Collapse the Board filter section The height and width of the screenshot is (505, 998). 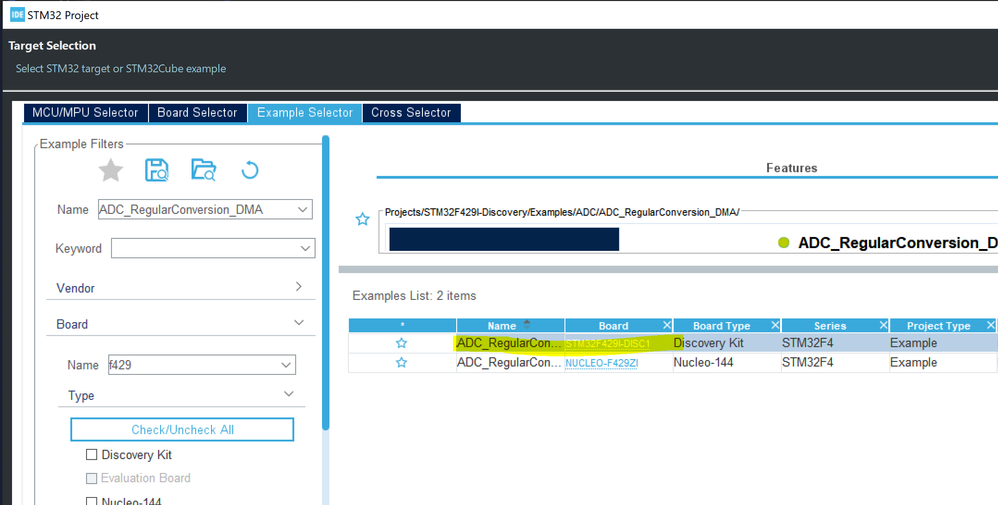point(299,323)
